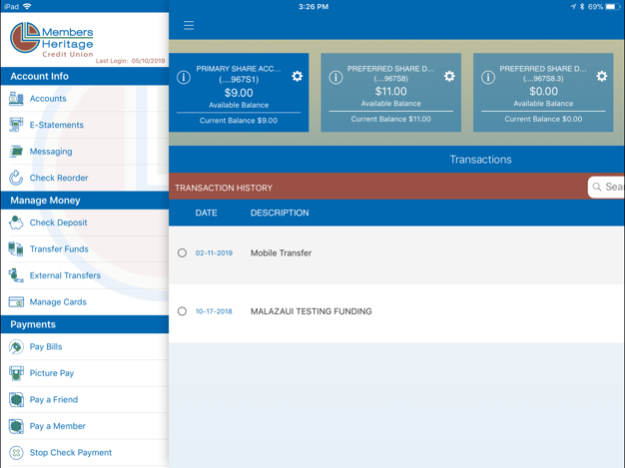Viewport: 625px width, 468px height.
Task: Click the Mobile Transfer description
Action: point(281,253)
